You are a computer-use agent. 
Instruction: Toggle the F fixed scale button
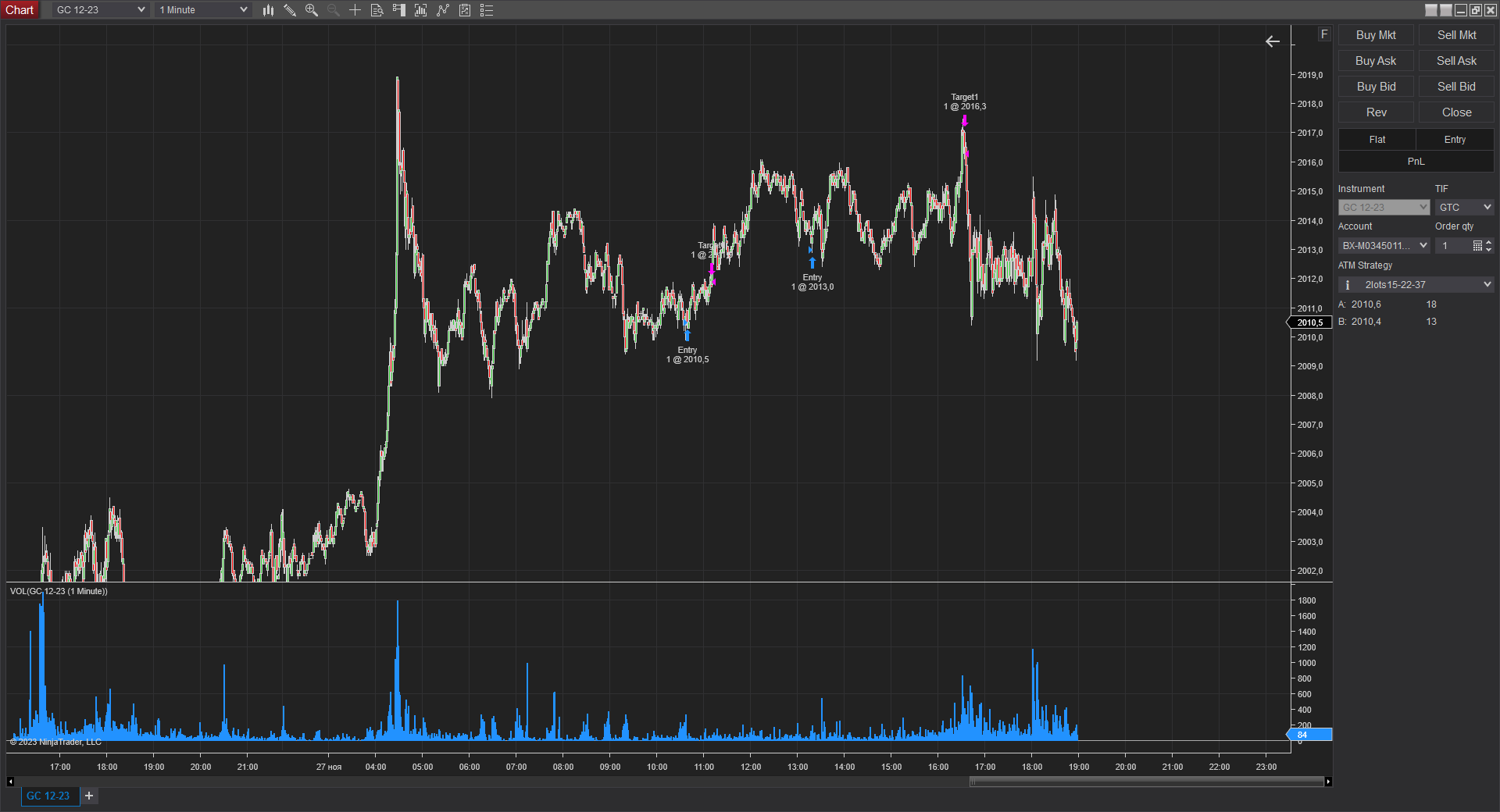click(1323, 34)
